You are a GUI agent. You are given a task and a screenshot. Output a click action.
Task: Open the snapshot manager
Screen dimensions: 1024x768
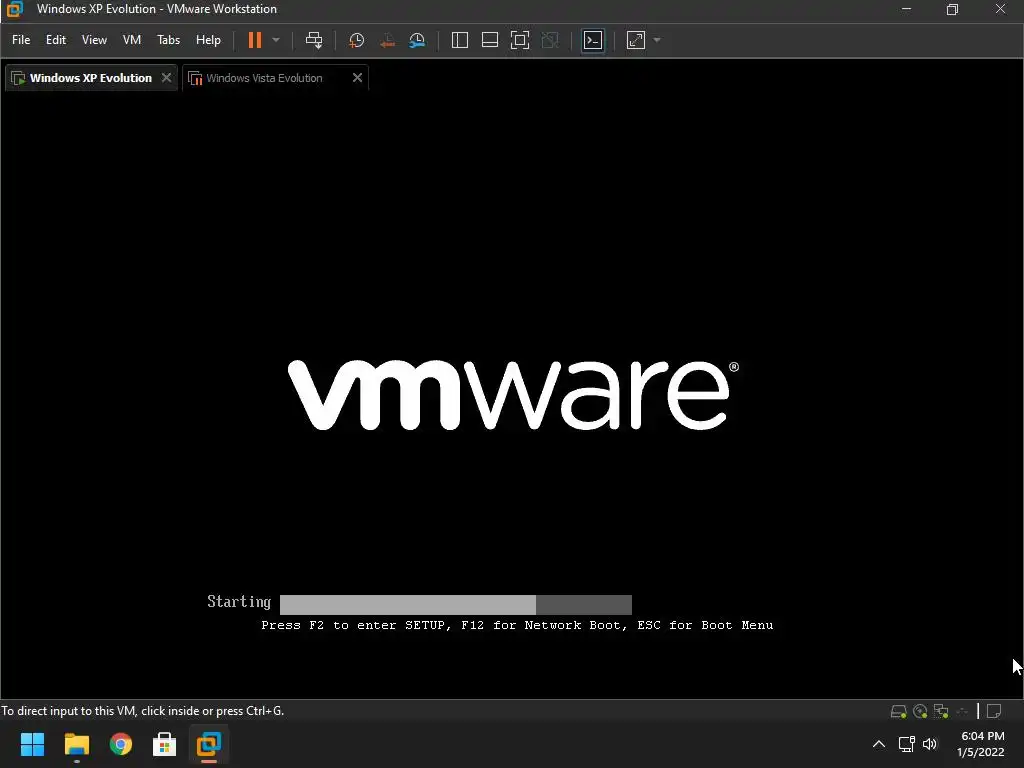coord(417,40)
